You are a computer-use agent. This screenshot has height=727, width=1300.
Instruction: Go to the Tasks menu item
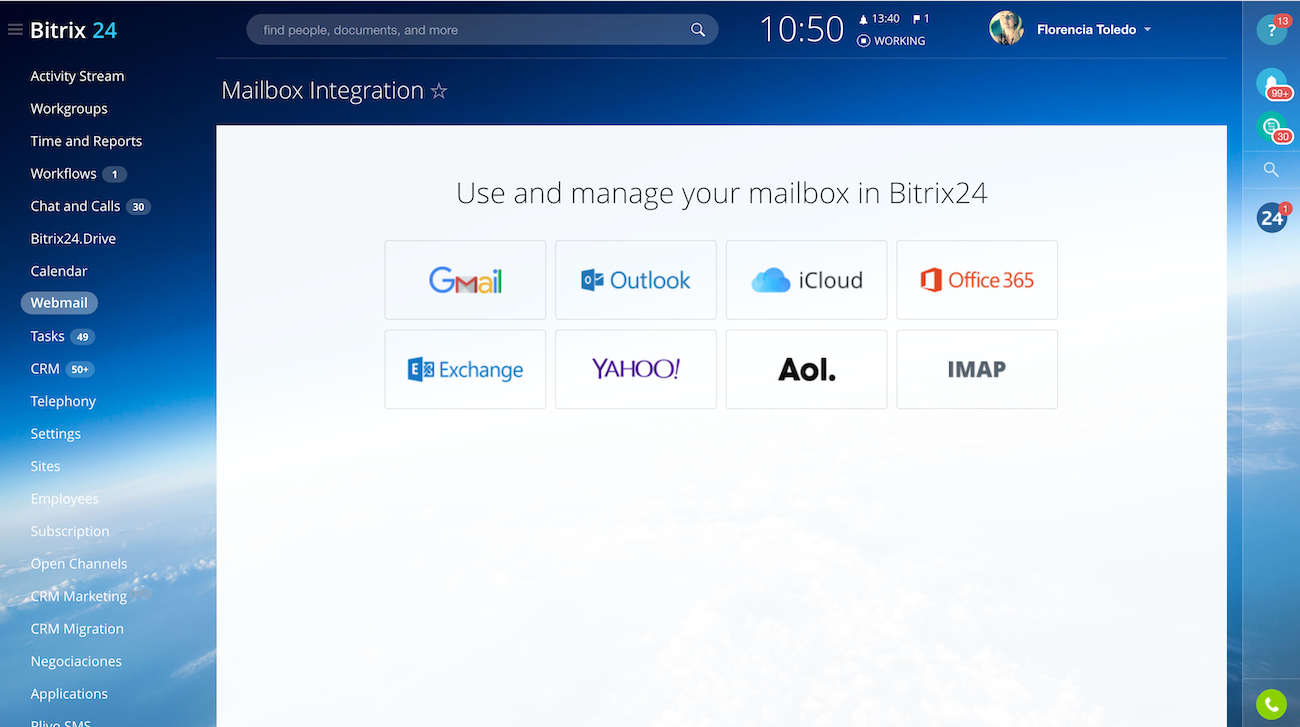[x=47, y=336]
